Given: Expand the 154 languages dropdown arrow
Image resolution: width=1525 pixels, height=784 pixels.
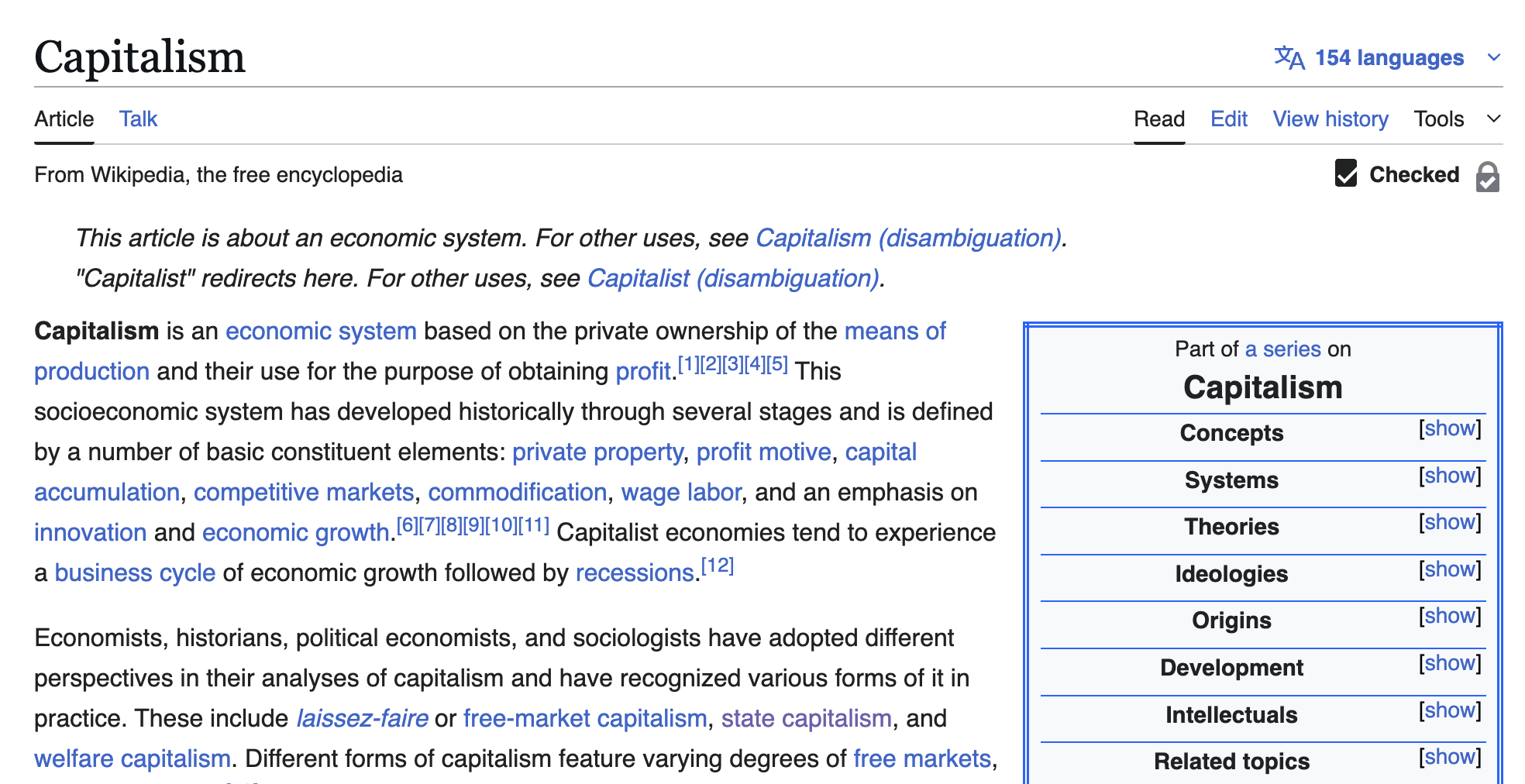Looking at the screenshot, I should pos(1494,57).
